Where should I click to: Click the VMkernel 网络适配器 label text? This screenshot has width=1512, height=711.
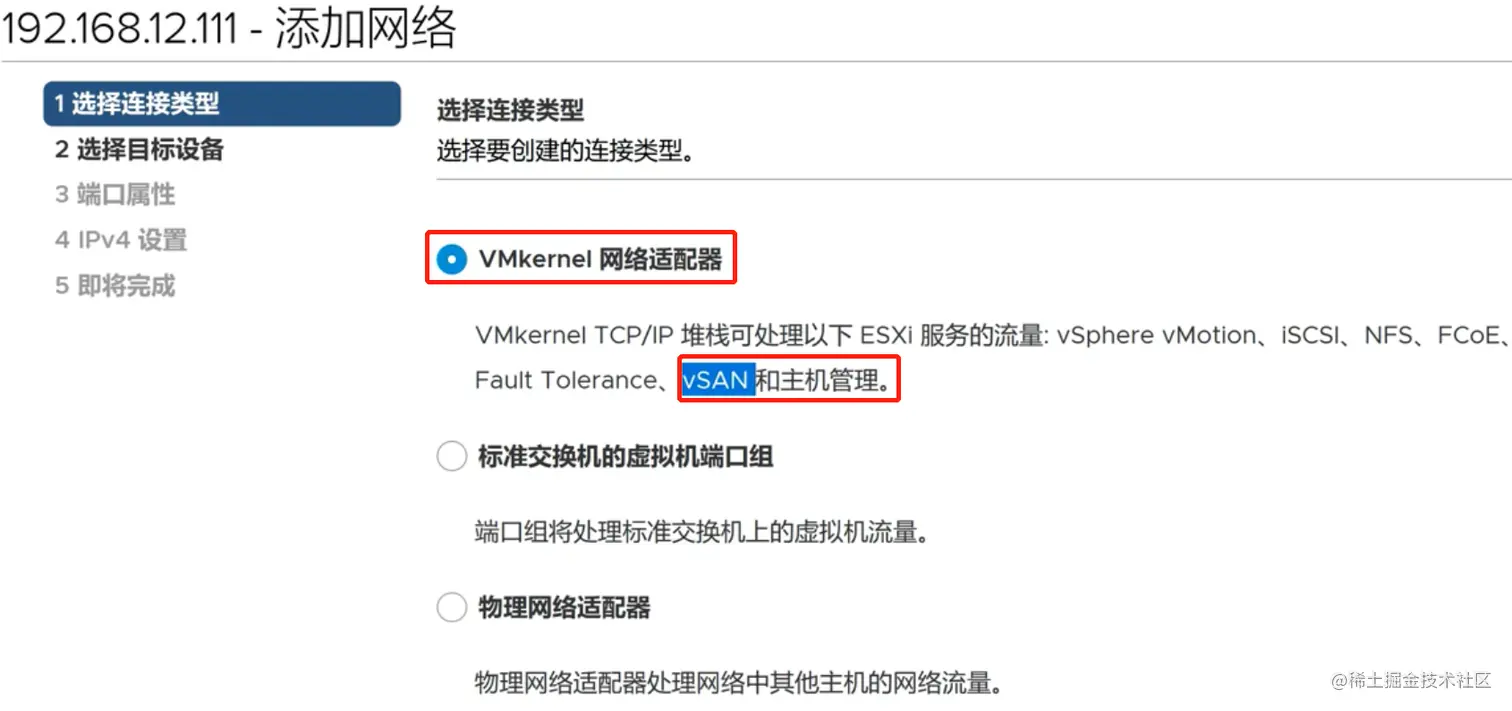600,260
